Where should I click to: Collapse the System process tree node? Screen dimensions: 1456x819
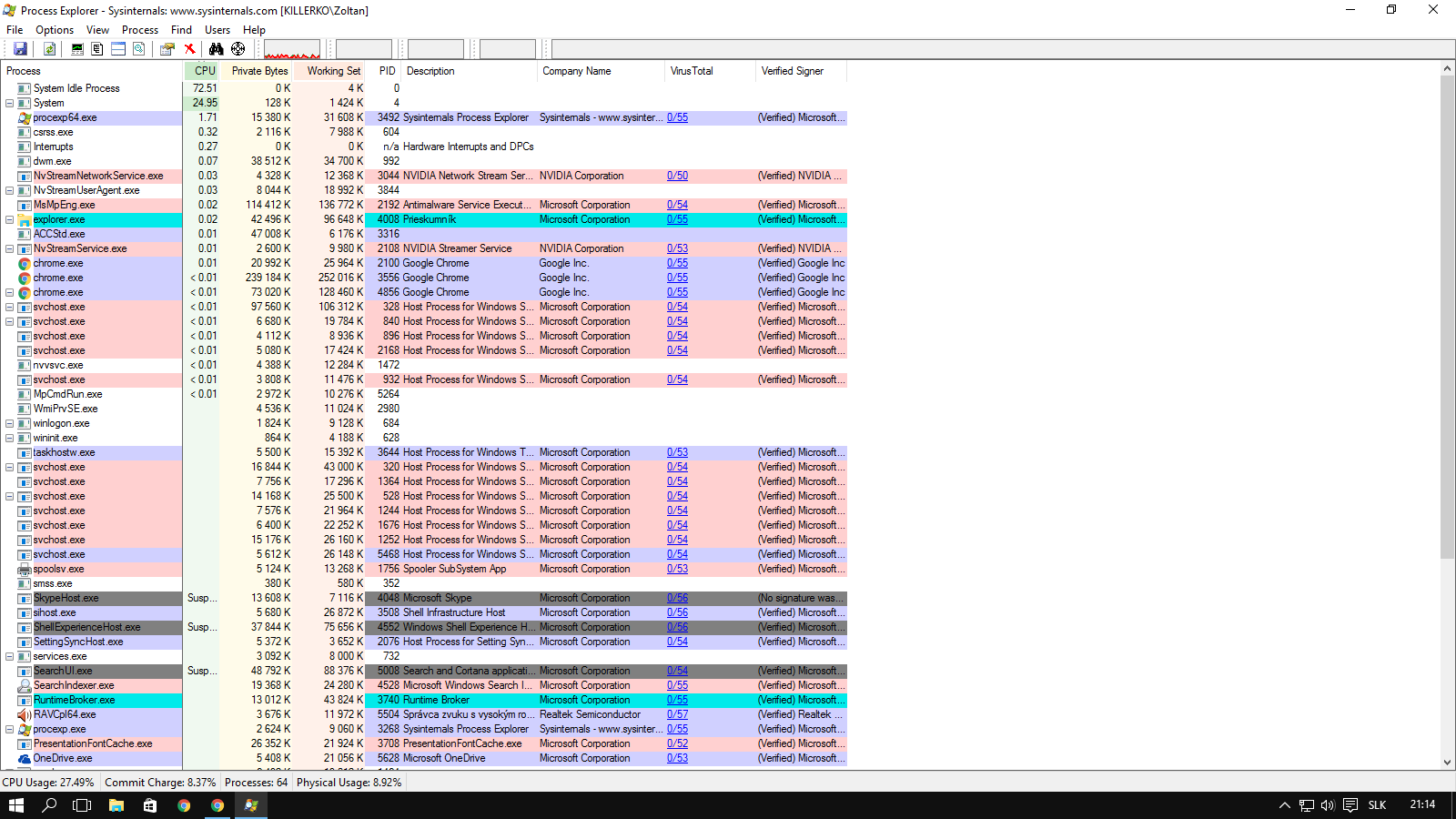pos(9,103)
